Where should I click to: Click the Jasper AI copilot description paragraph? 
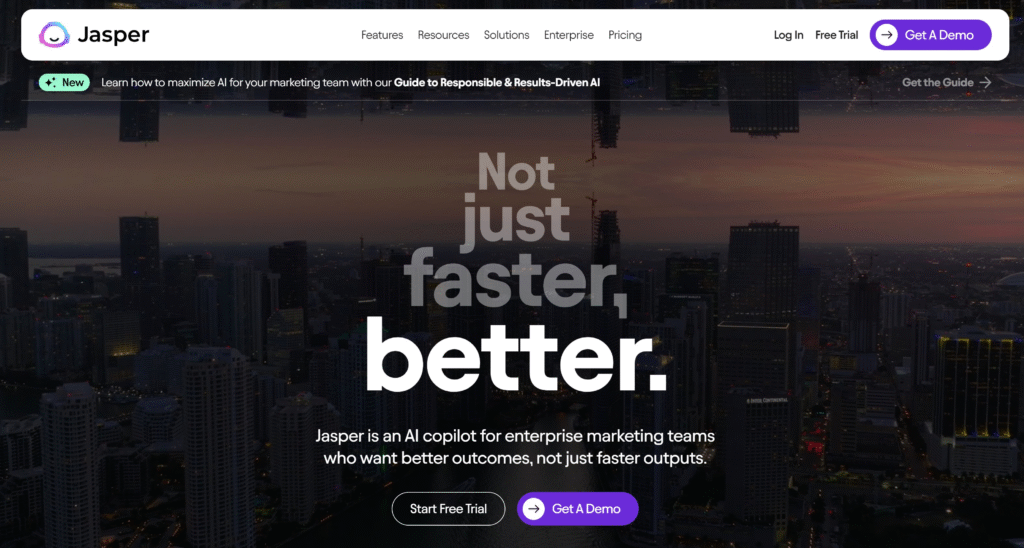tap(515, 447)
